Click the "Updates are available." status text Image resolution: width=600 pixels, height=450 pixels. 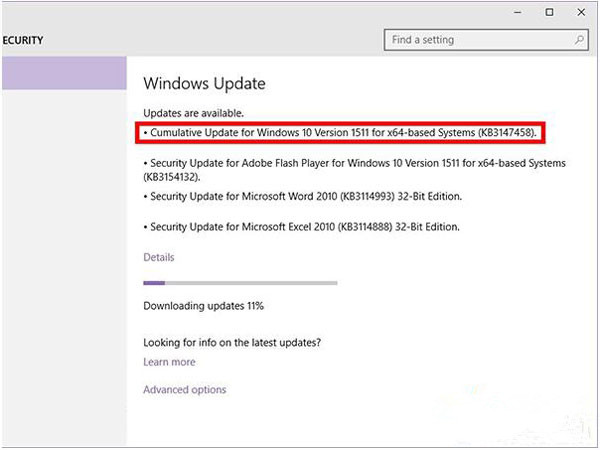click(193, 113)
